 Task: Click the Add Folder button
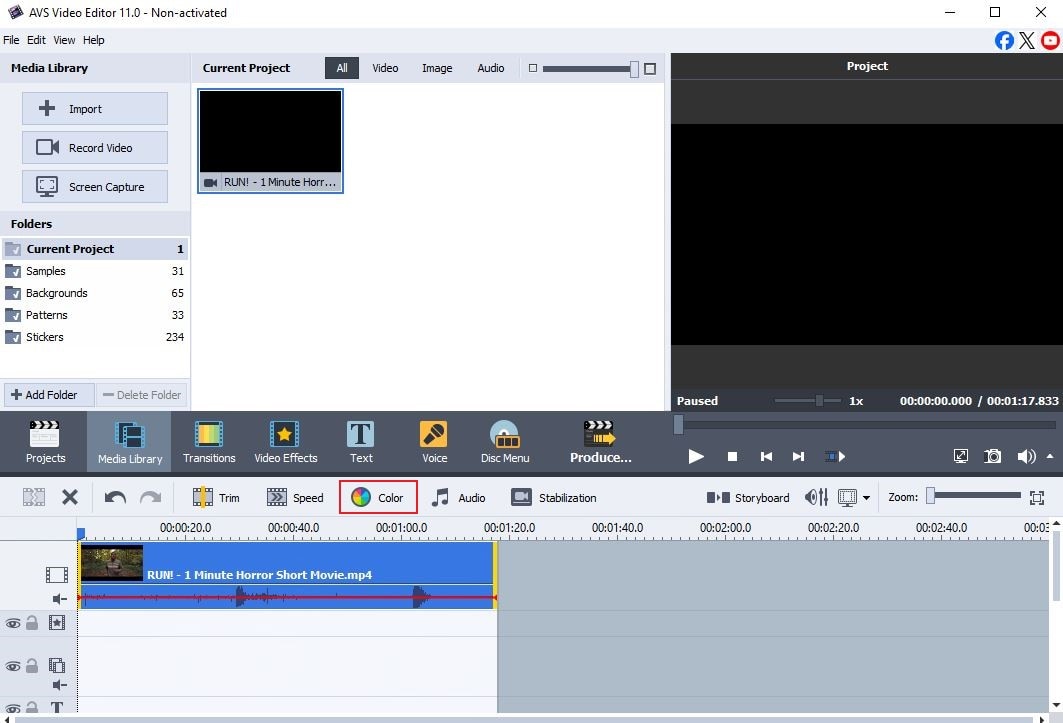(x=49, y=395)
